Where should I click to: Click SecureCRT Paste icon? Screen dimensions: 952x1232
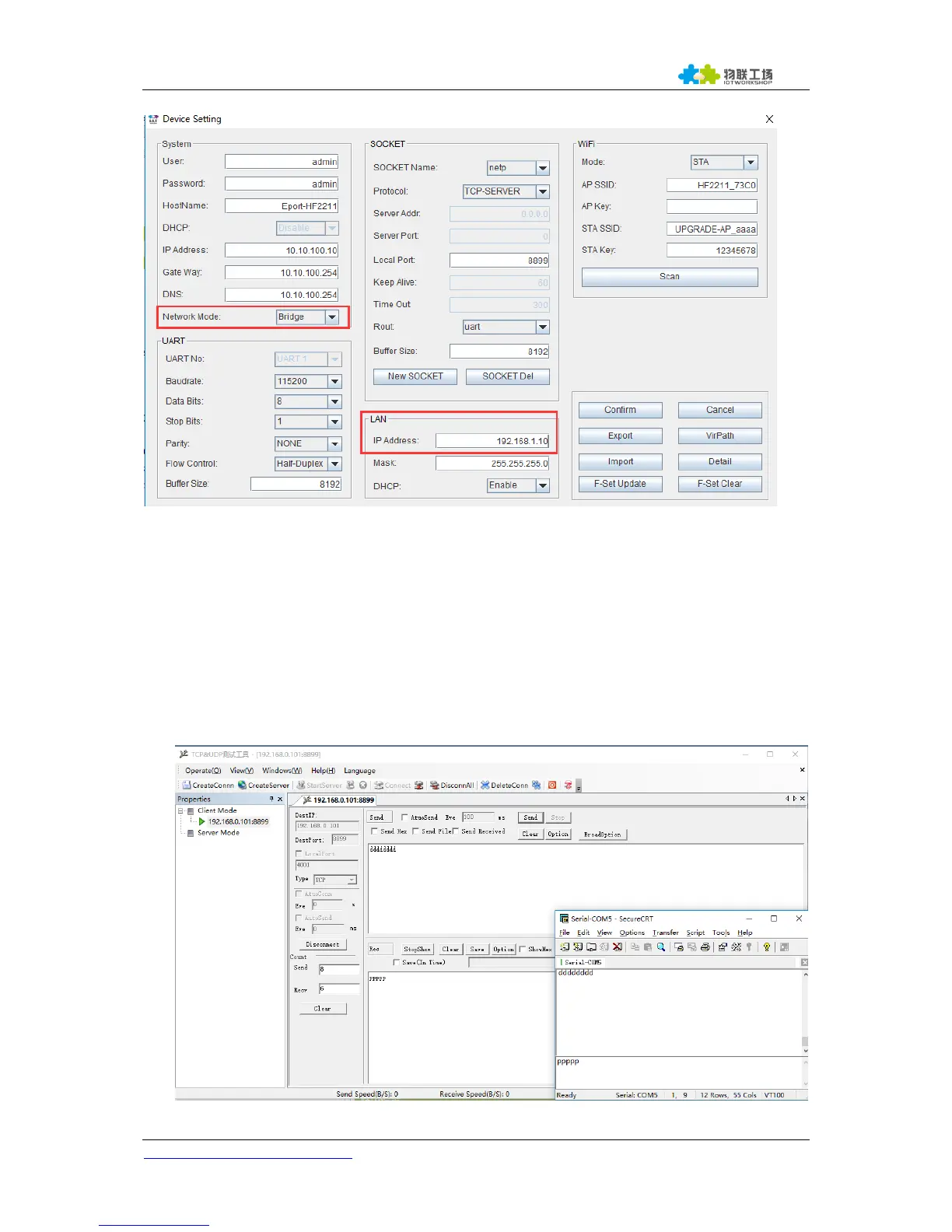coord(647,947)
